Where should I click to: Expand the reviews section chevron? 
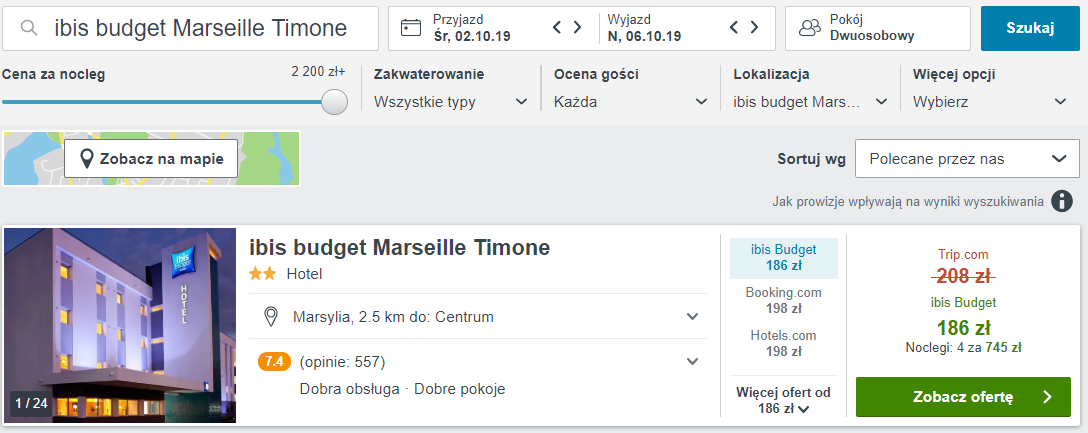[692, 362]
